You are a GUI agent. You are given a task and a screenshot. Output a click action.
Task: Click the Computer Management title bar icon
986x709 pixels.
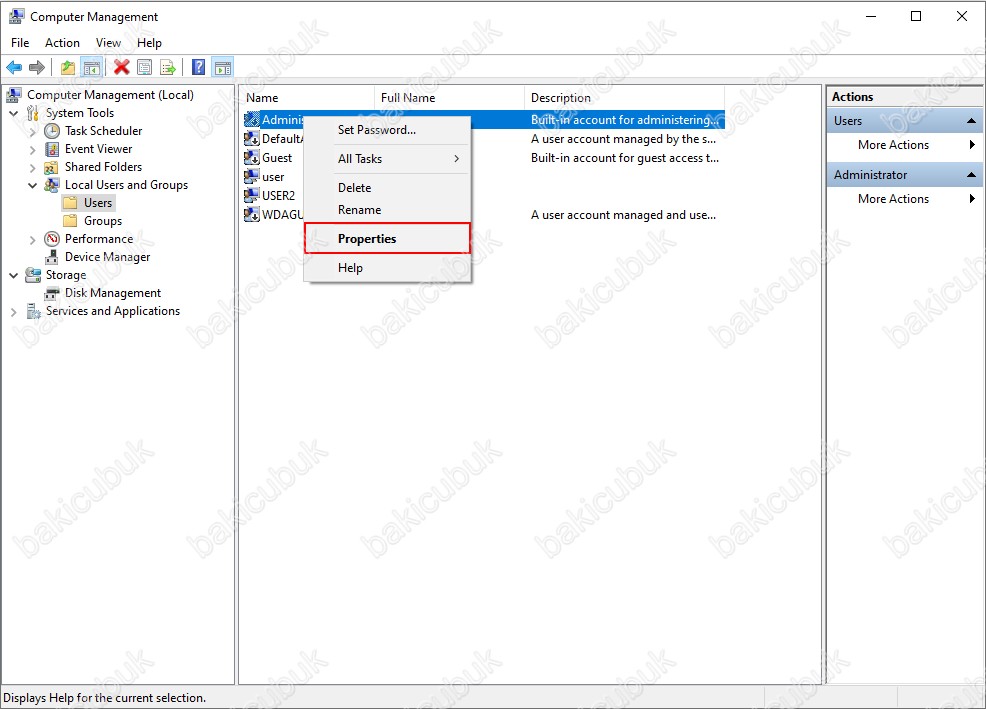click(x=16, y=16)
